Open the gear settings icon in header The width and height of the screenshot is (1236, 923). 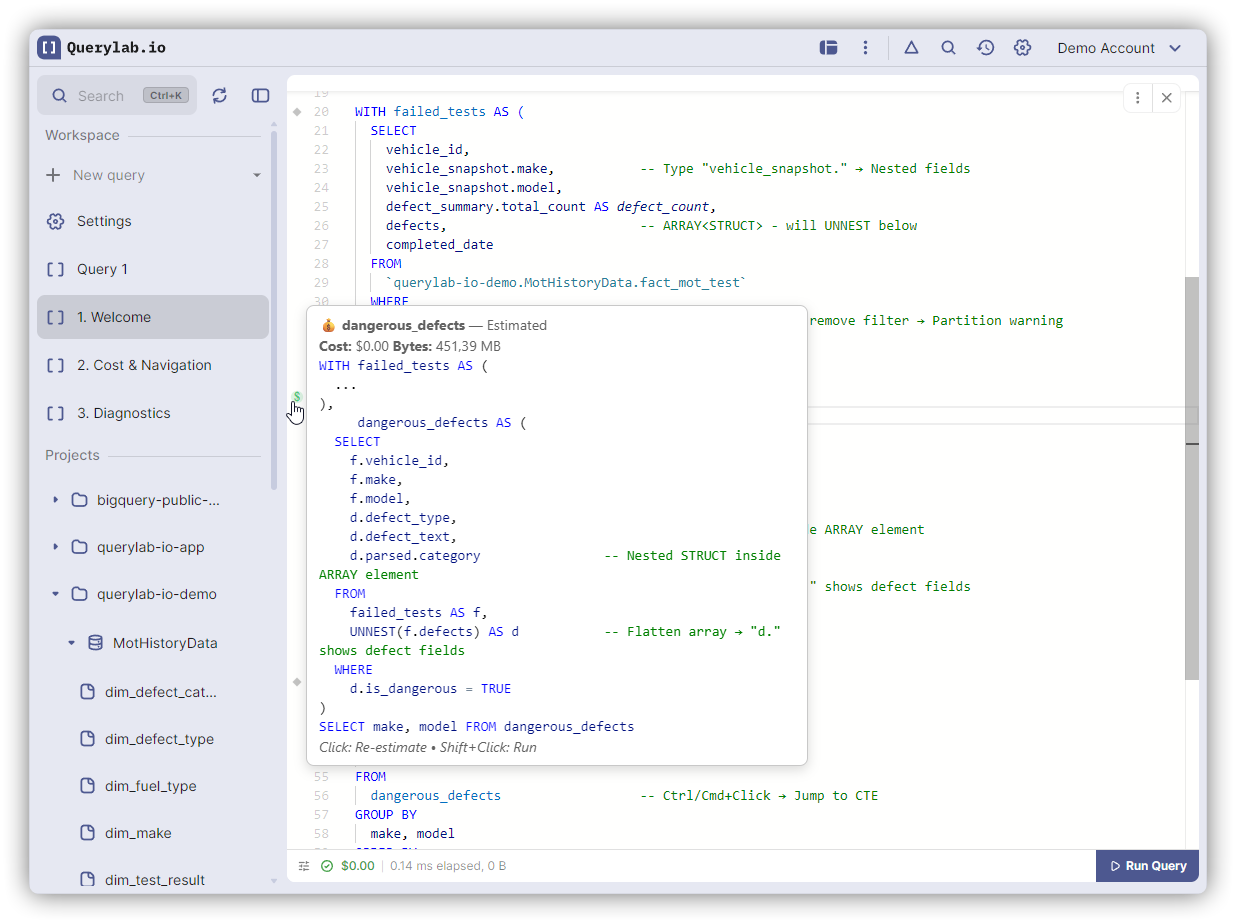point(1022,48)
